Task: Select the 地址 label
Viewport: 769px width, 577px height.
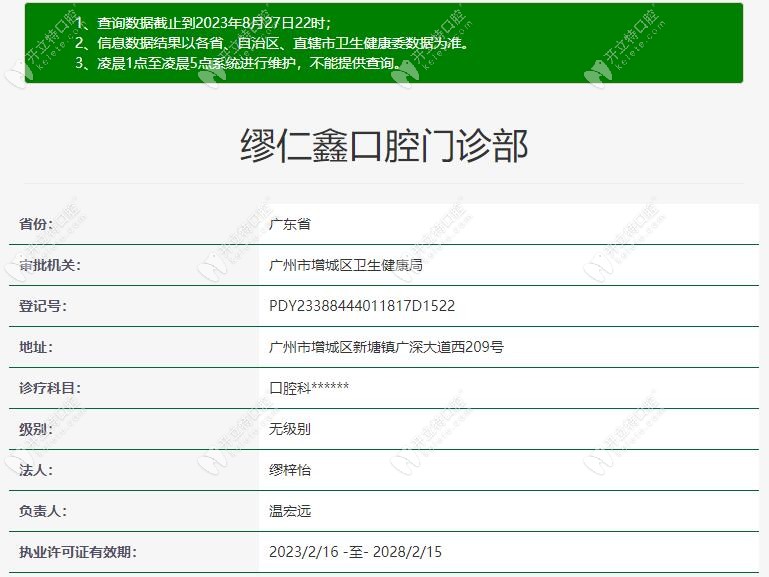Action: pyautogui.click(x=36, y=347)
